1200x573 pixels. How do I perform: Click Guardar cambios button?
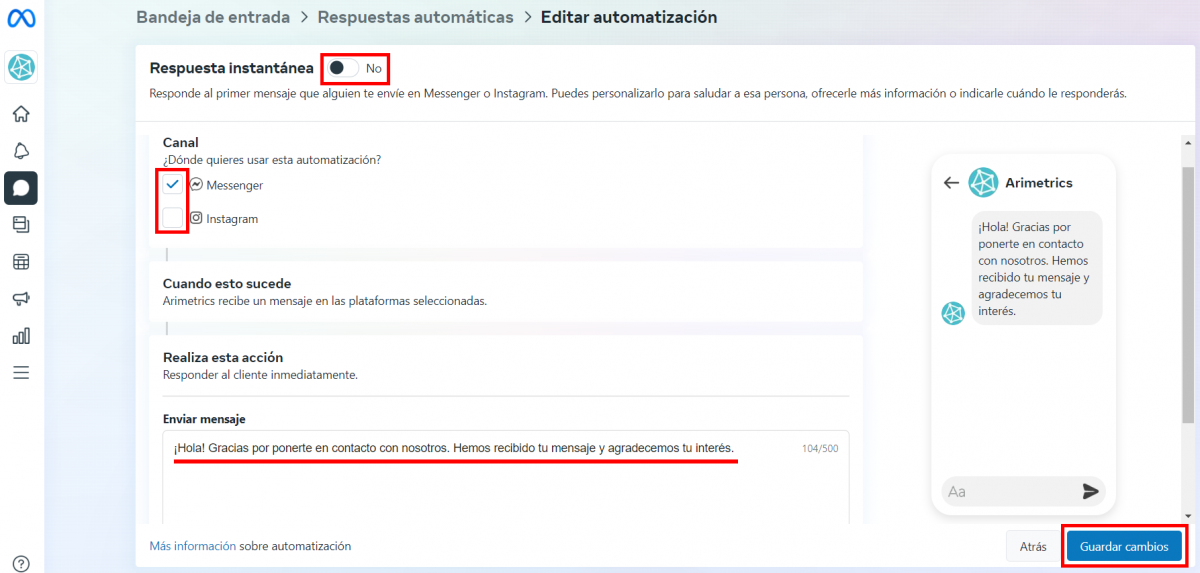tap(1124, 547)
